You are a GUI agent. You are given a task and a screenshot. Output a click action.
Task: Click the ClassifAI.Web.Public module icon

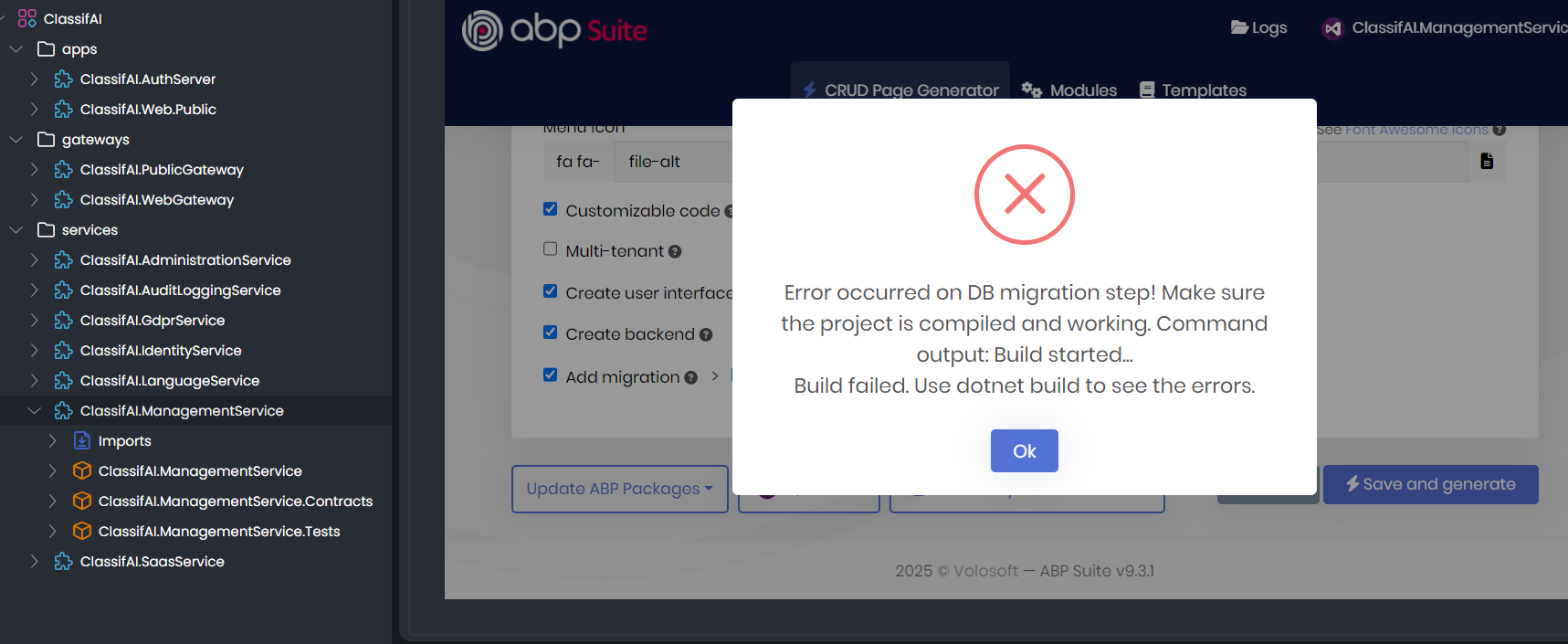coord(64,109)
